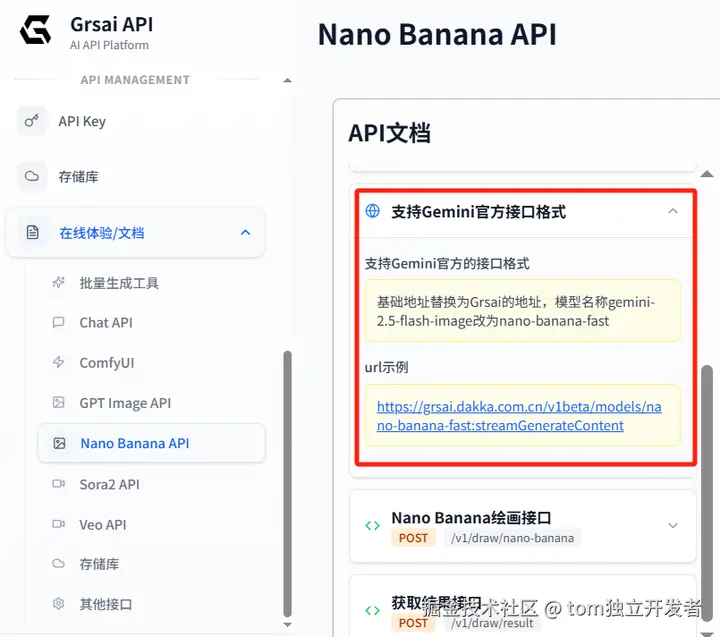This screenshot has width=720, height=637.
Task: Click the document icon beside 在线体验/文档
Action: [x=32, y=232]
